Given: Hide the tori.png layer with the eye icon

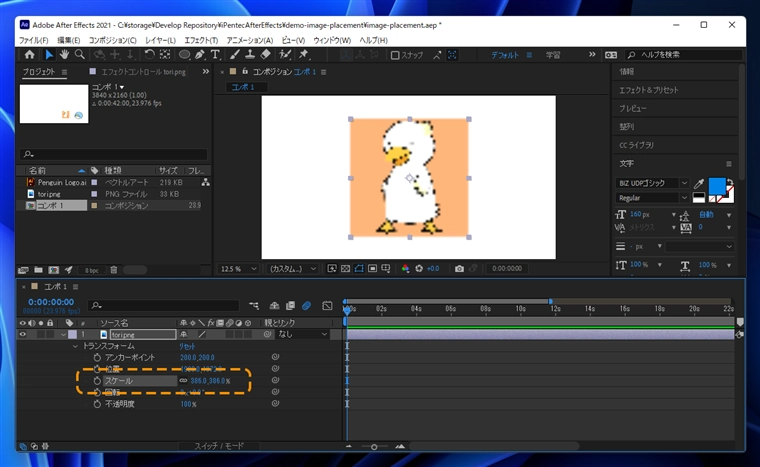Looking at the screenshot, I should point(23,334).
